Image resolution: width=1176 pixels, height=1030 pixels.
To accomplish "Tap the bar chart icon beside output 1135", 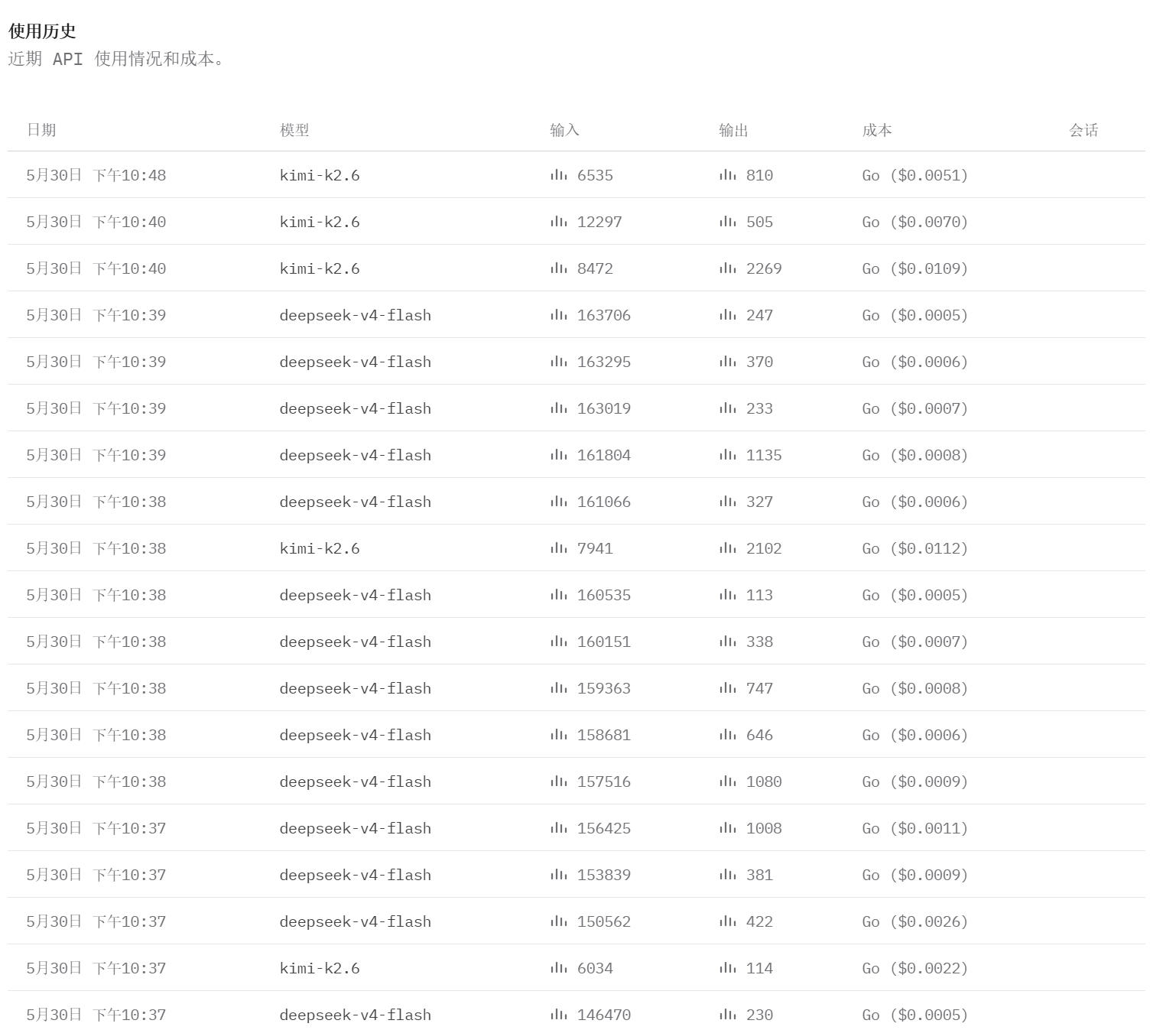I will [727, 455].
